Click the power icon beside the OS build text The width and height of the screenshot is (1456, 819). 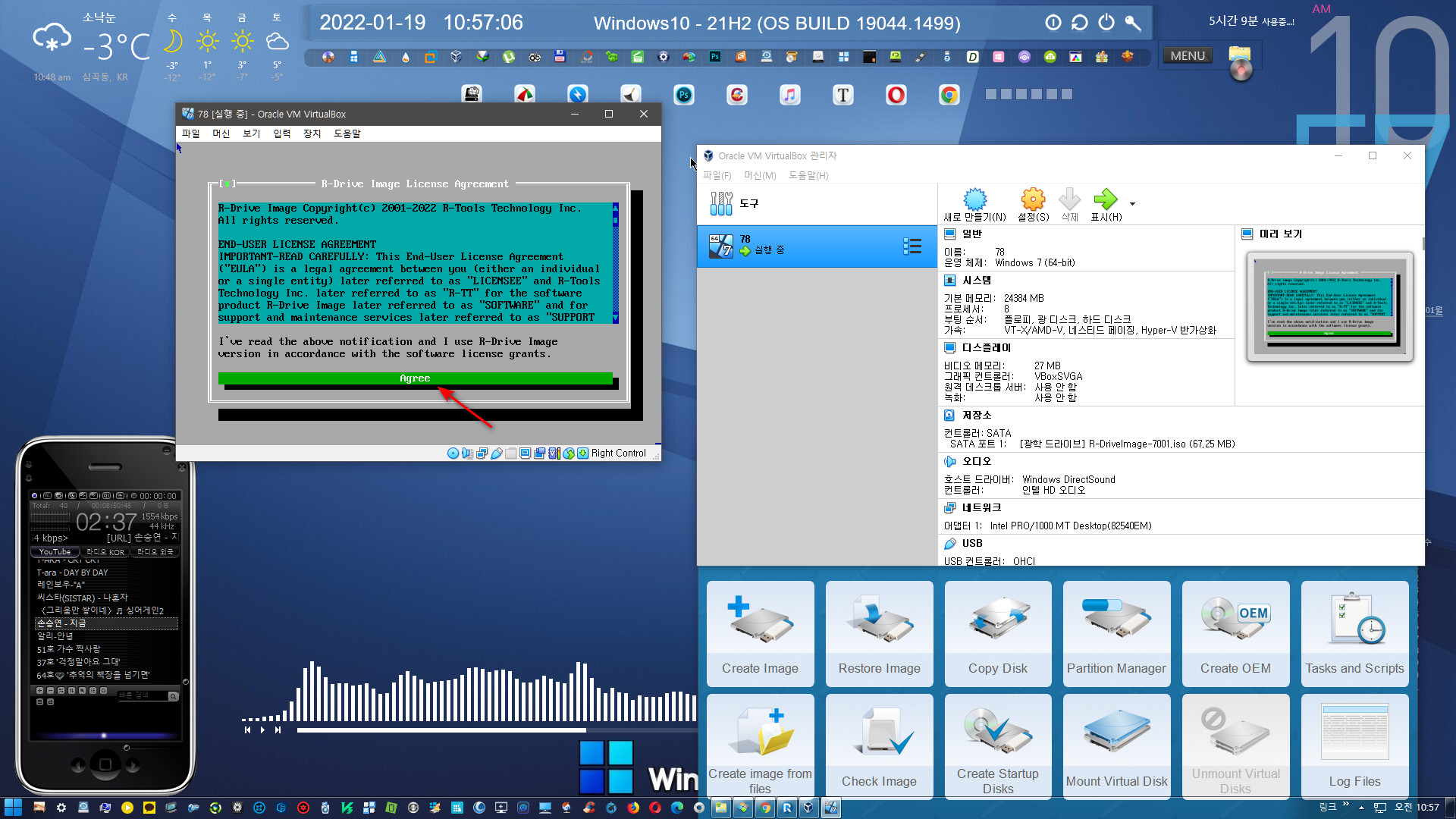click(x=1106, y=23)
